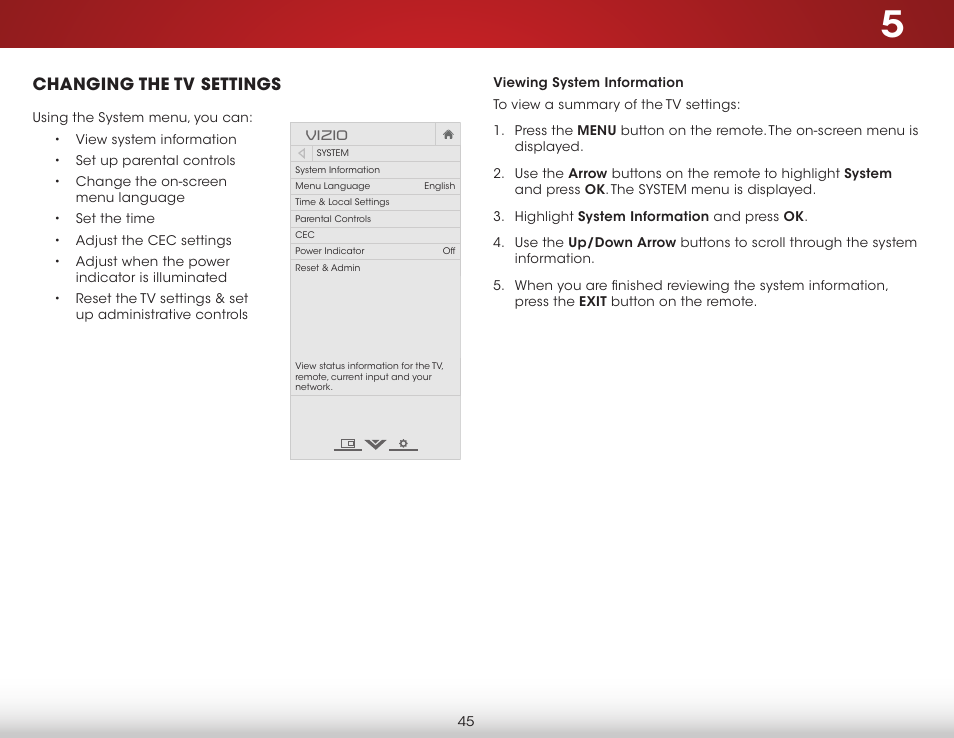
Task: Click the Off value of Power Indicator
Action: point(448,251)
